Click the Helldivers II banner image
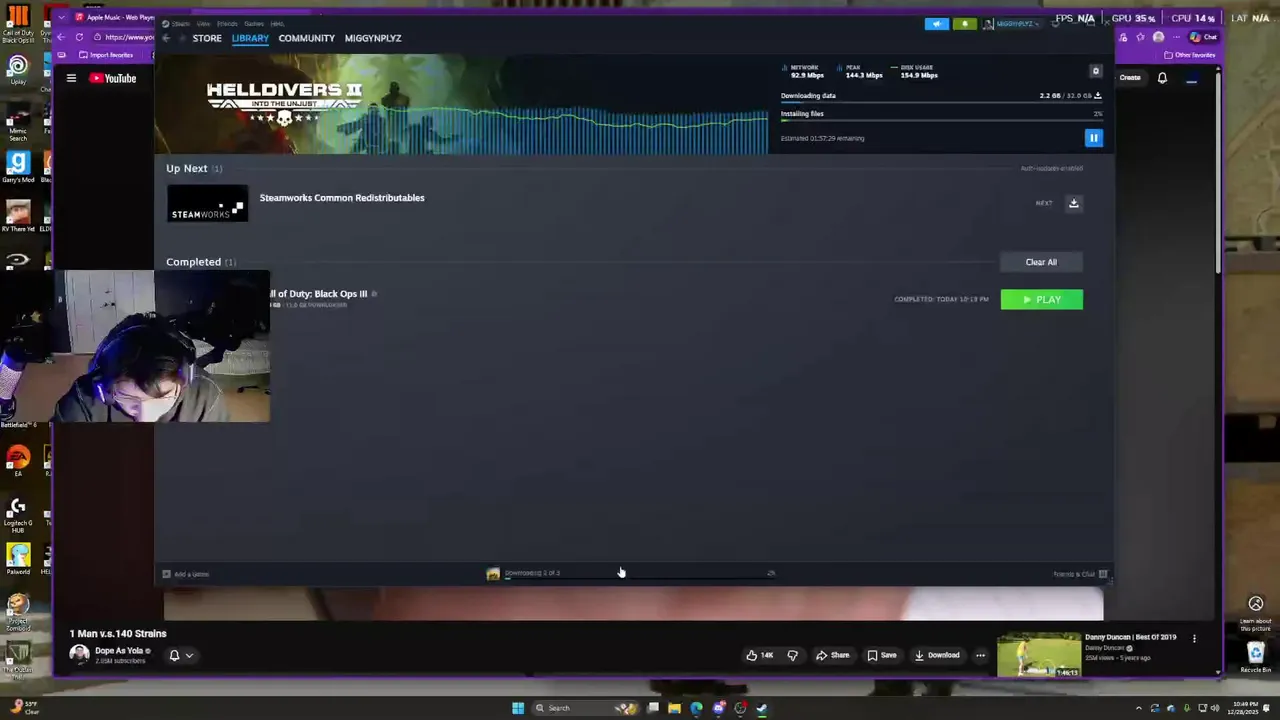 (461, 104)
